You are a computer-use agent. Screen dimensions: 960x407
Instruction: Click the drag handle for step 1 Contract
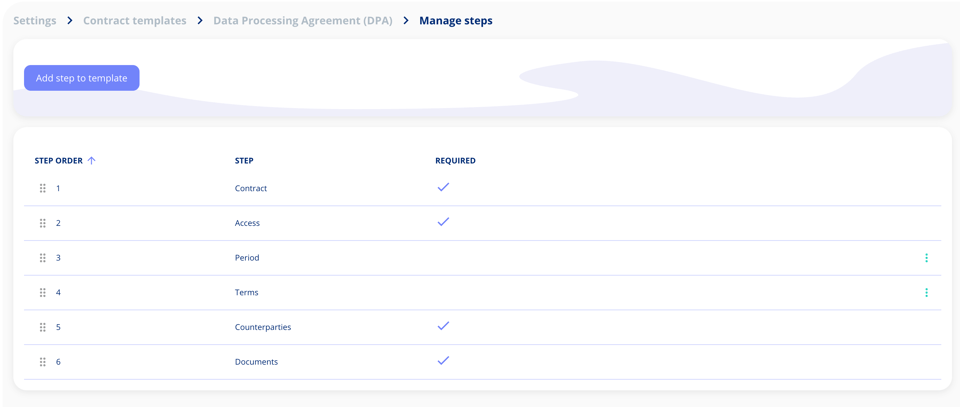43,189
